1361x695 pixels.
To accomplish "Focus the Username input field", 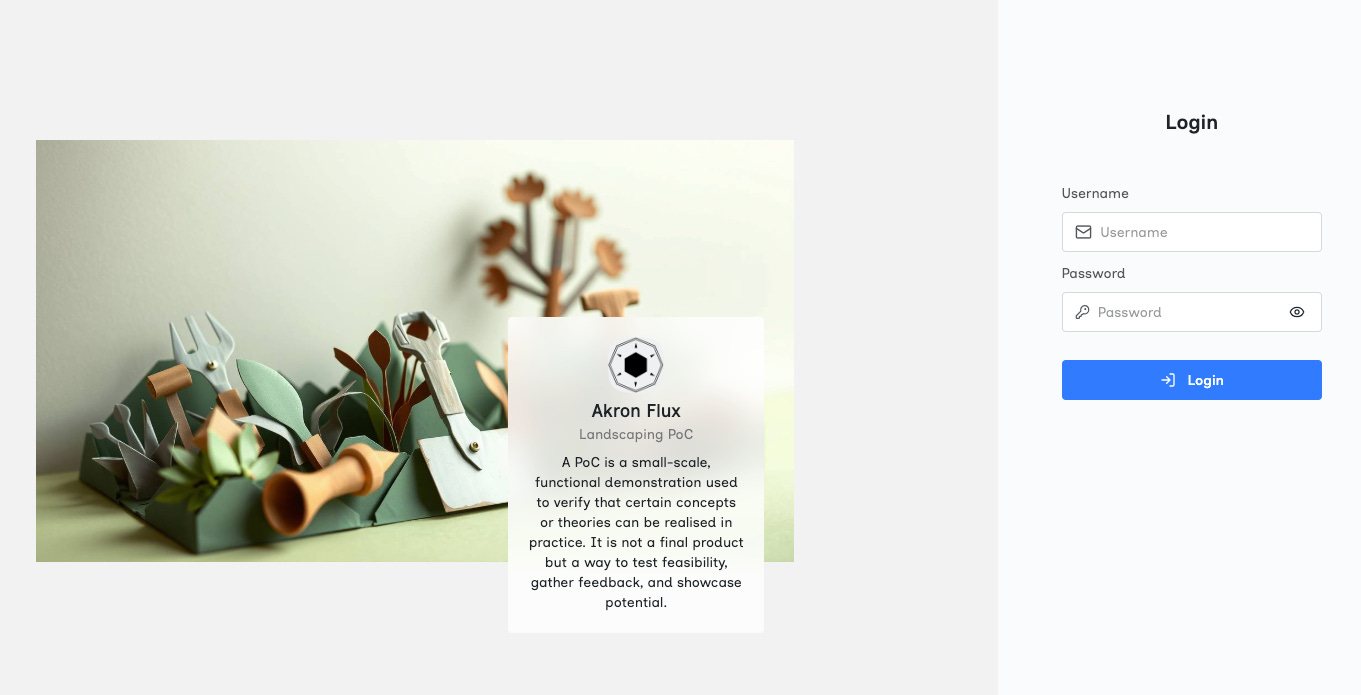I will click(1192, 232).
